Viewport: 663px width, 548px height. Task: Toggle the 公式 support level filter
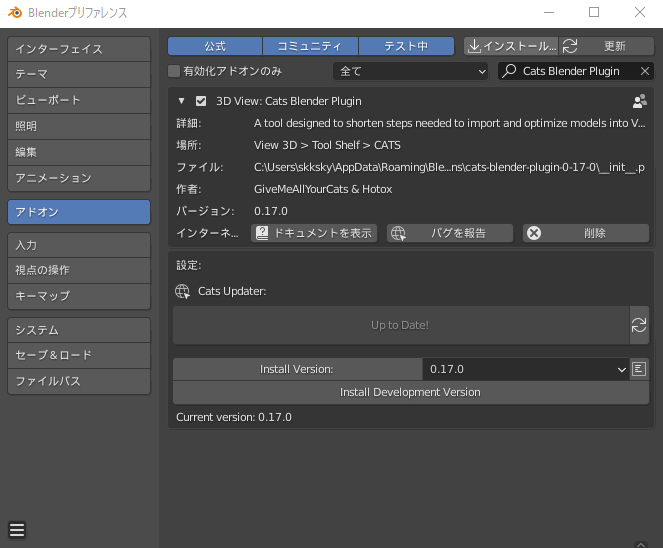pyautogui.click(x=215, y=46)
